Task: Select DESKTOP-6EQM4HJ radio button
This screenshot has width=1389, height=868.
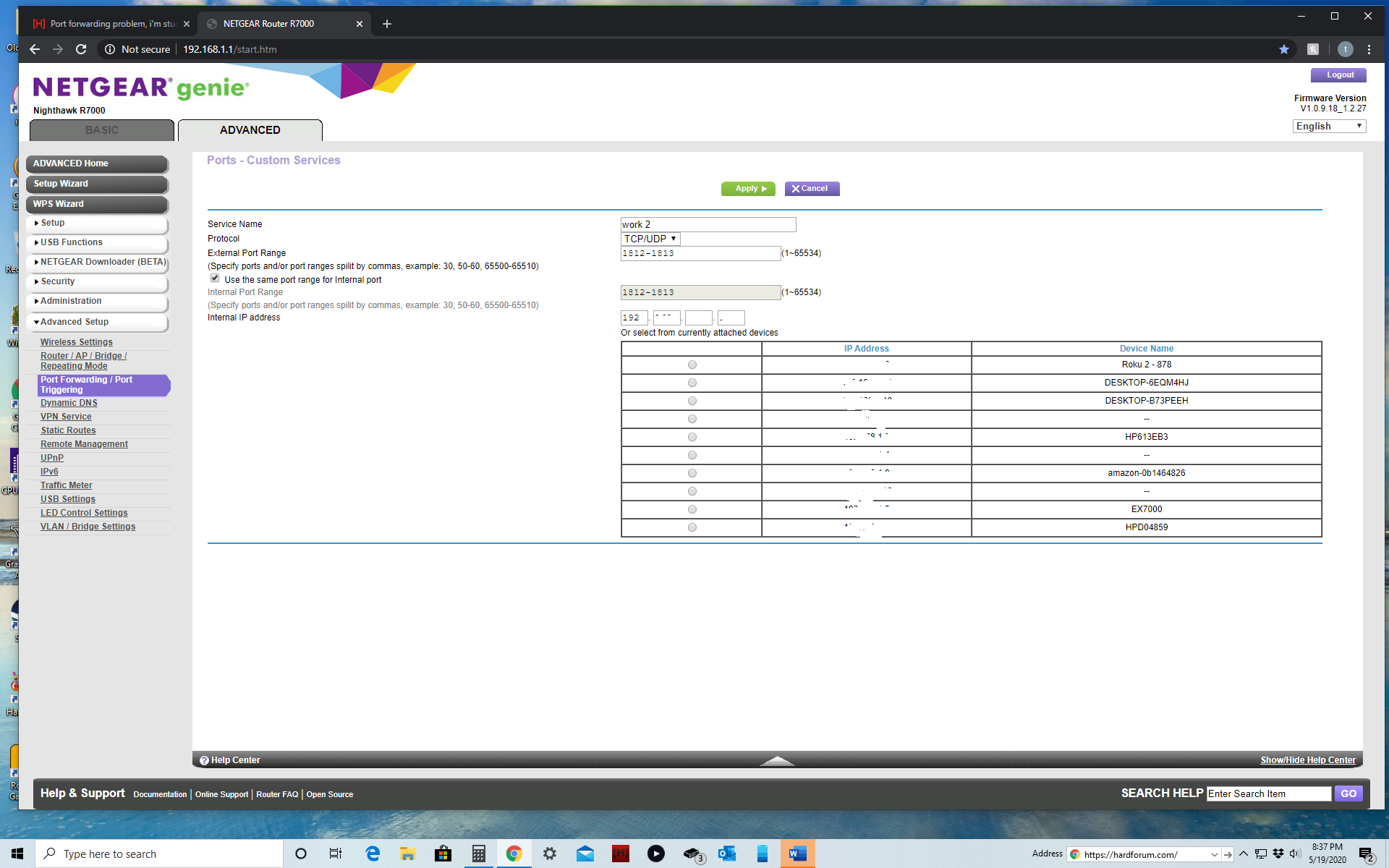Action: (x=692, y=383)
